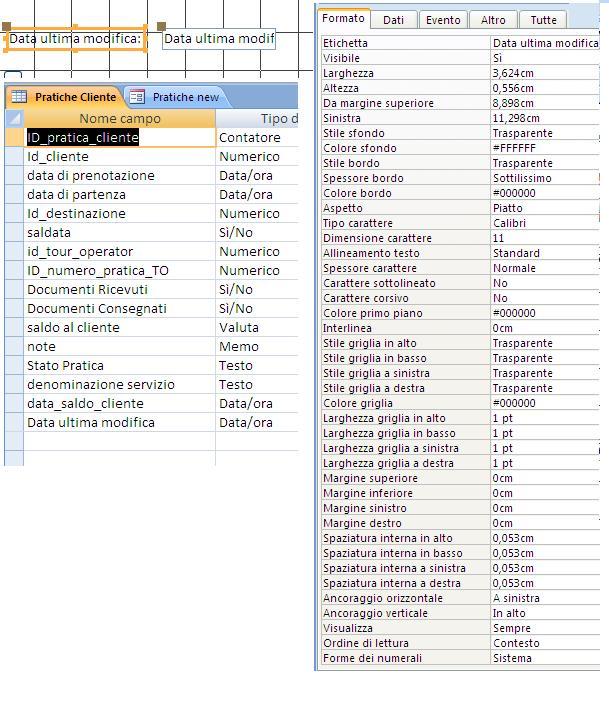Open the Valuta data type cell
This screenshot has height=721, width=609.
(x=257, y=327)
